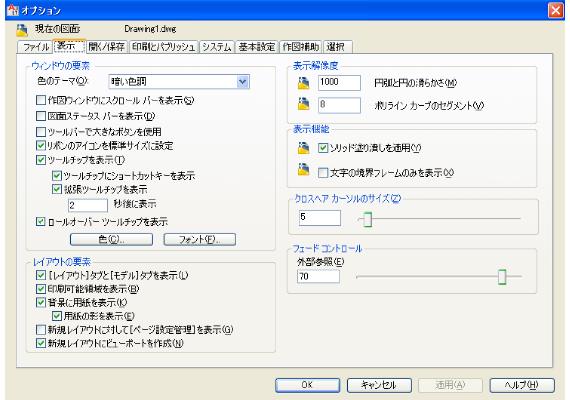Click the drawing icon beside ソリッド塗り潰しを適用
The image size is (570, 400).
(x=304, y=148)
